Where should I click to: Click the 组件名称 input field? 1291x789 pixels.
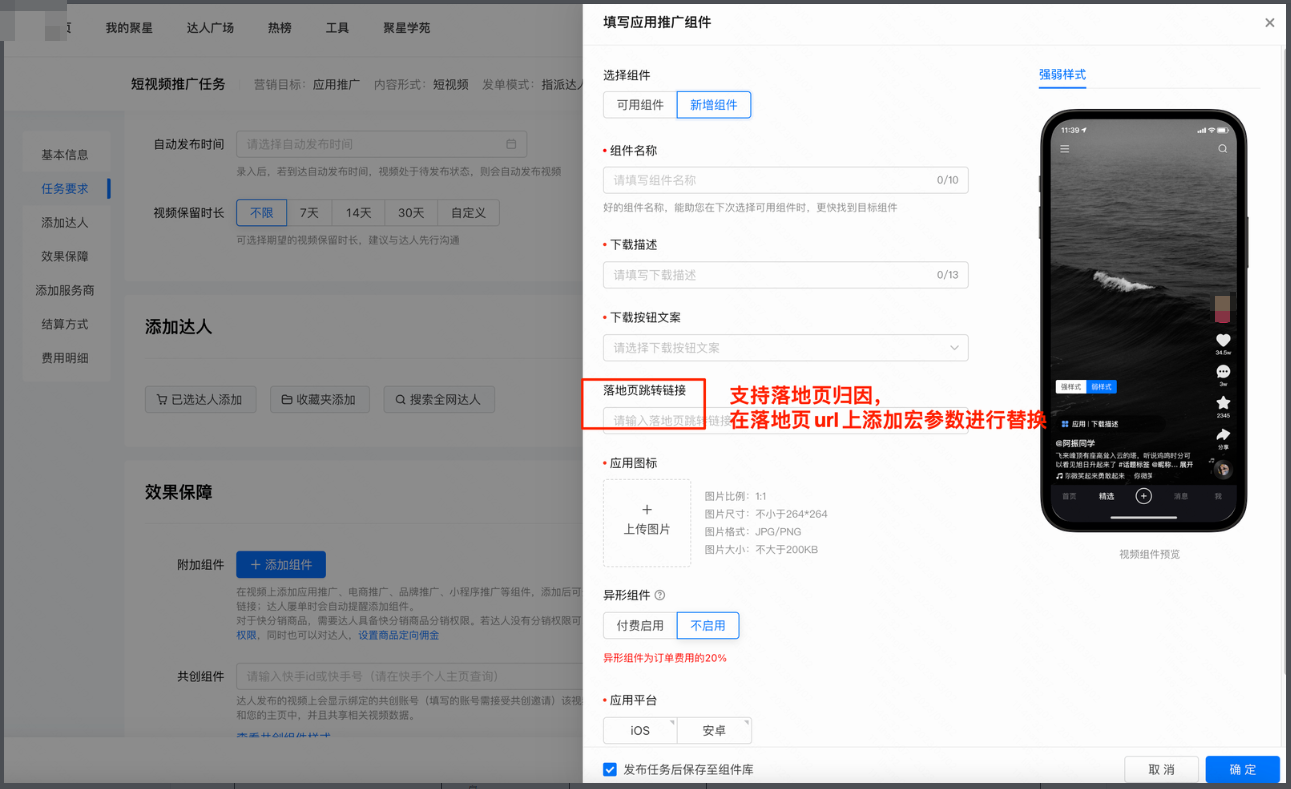[785, 180]
